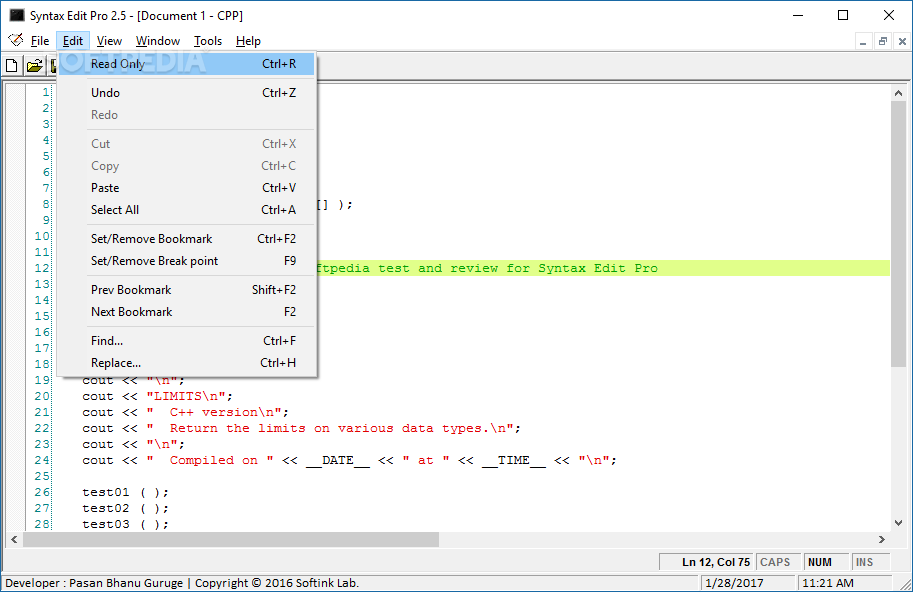Open Find... from the Edit menu
The height and width of the screenshot is (592, 913).
click(186, 341)
